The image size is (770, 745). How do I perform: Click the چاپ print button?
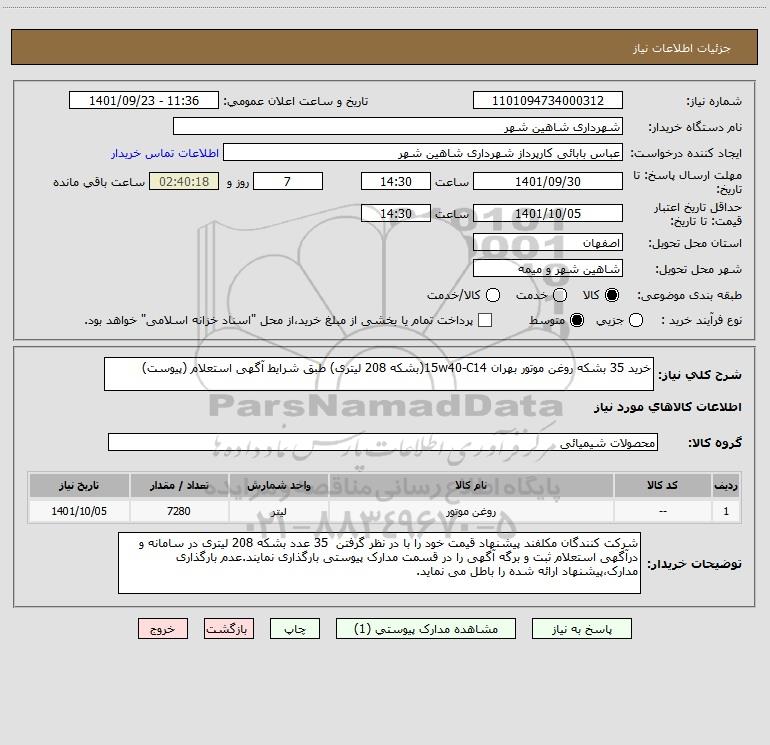[x=295, y=629]
